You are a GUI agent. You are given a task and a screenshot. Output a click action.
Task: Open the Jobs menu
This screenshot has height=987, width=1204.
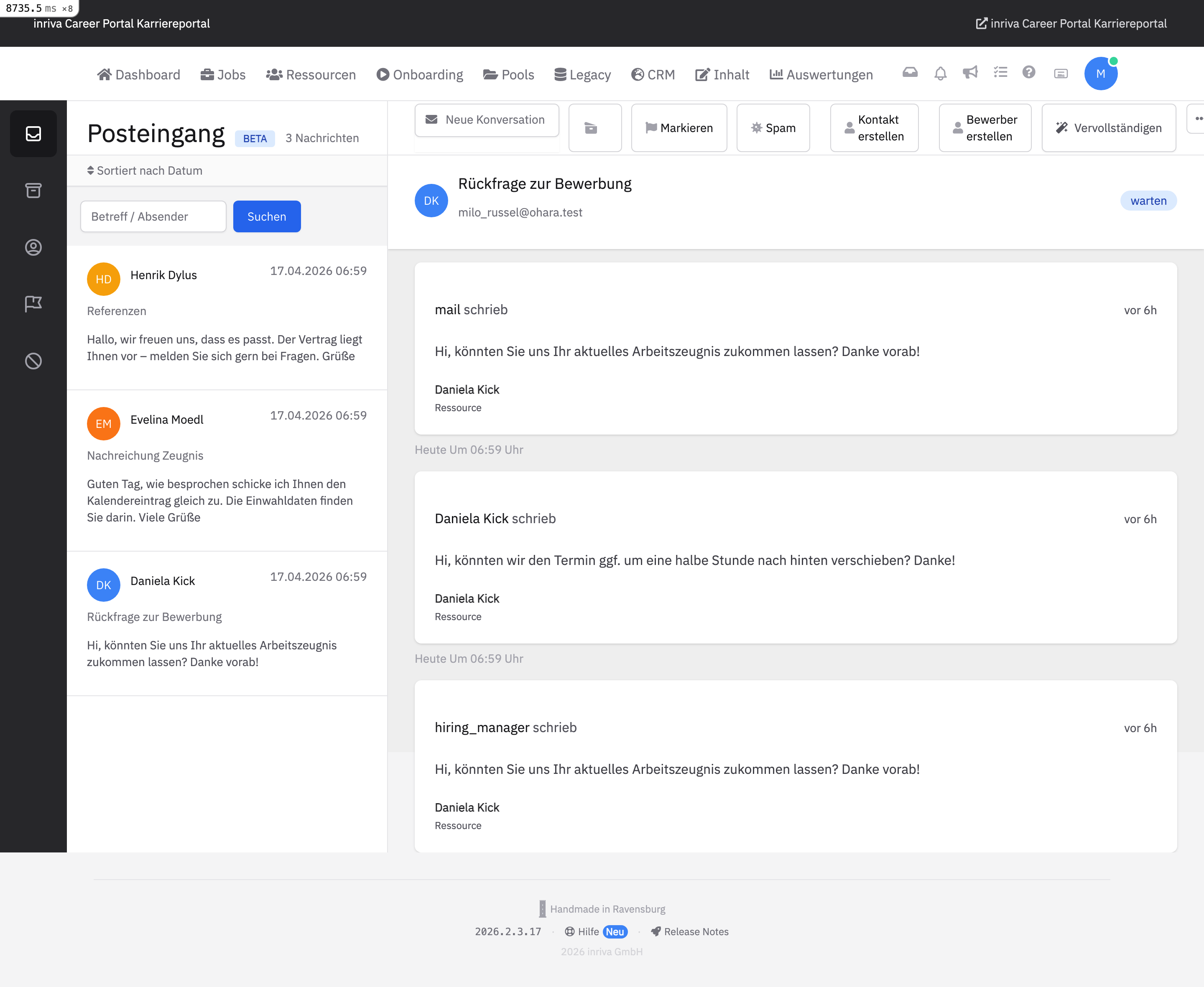click(223, 74)
